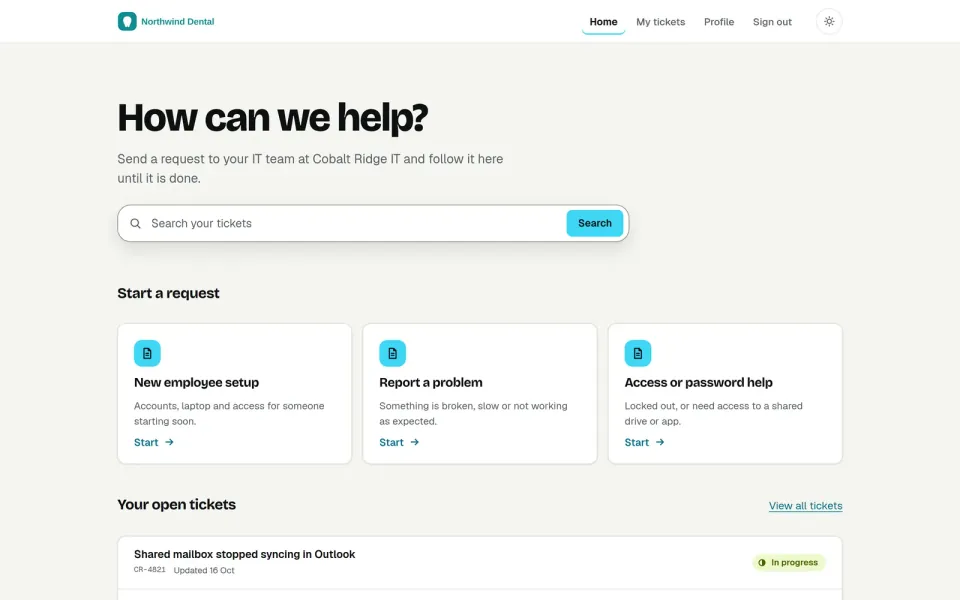Start the New employee setup request
This screenshot has height=600, width=960.
(154, 442)
